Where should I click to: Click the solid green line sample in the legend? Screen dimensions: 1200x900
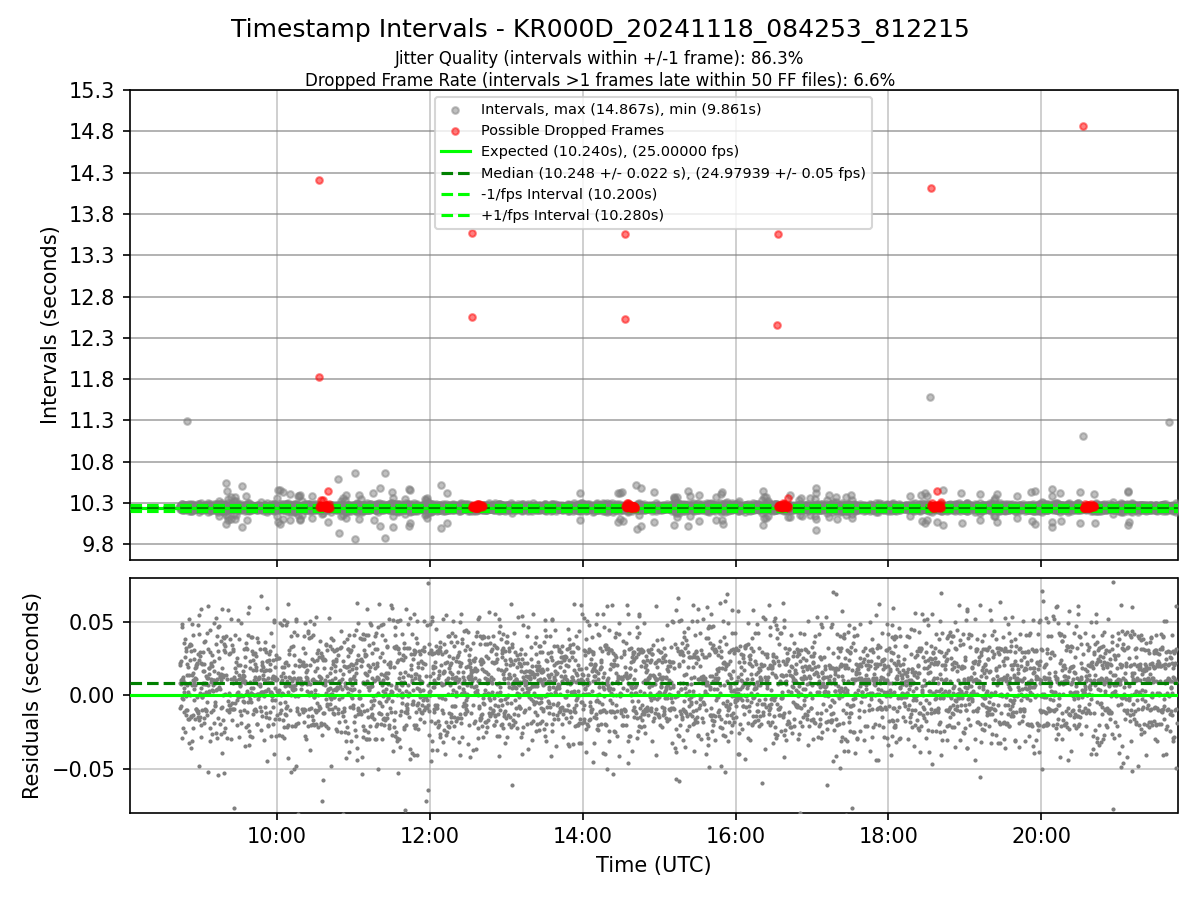point(455,152)
